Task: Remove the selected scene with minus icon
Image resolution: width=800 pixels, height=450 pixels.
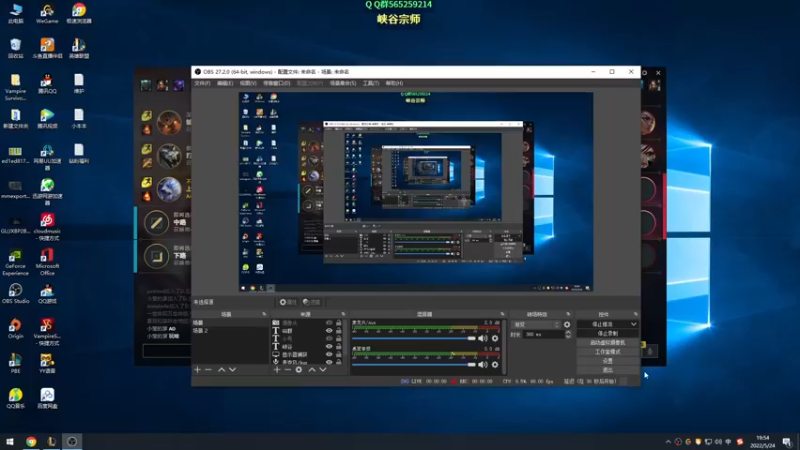Action: 208,369
